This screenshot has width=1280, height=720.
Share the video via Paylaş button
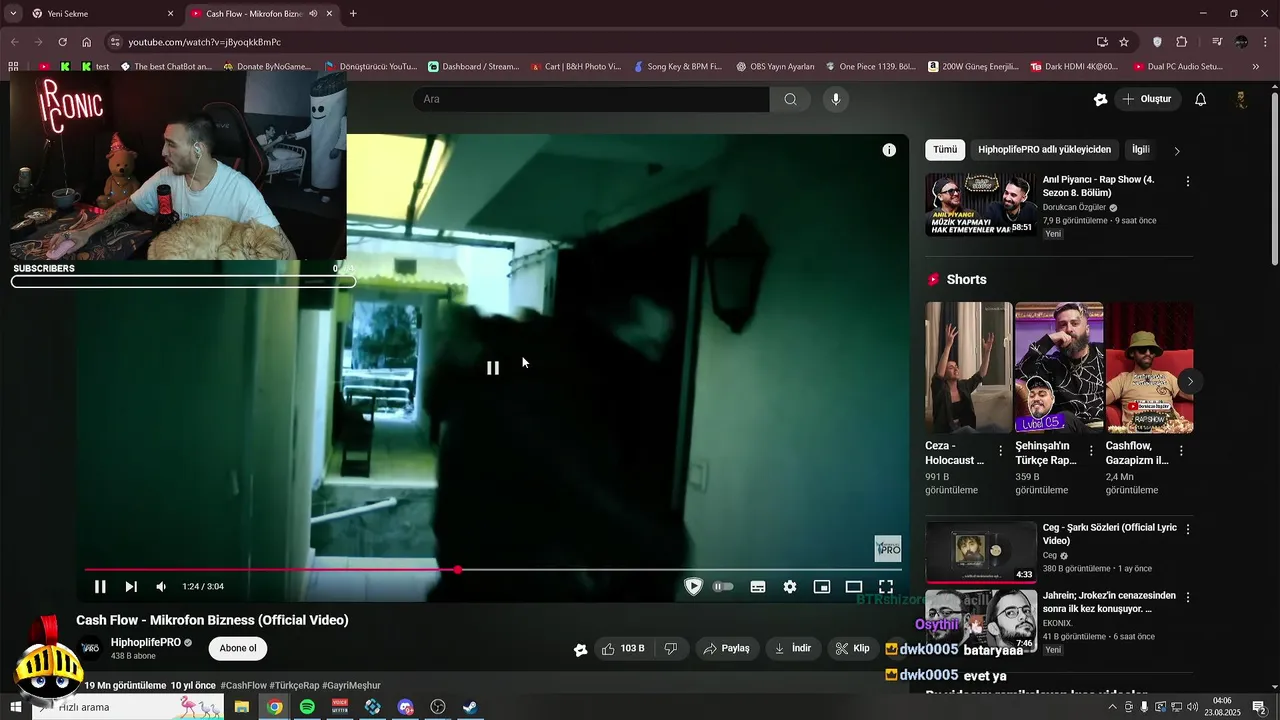[726, 648]
